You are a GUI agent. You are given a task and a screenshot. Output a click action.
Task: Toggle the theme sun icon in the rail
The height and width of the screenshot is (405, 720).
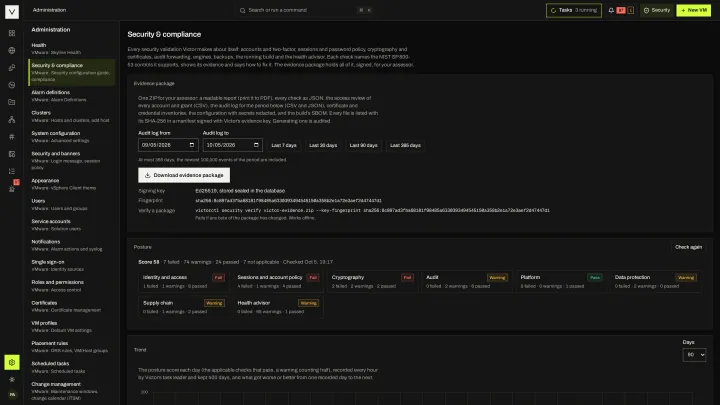tap(12, 379)
